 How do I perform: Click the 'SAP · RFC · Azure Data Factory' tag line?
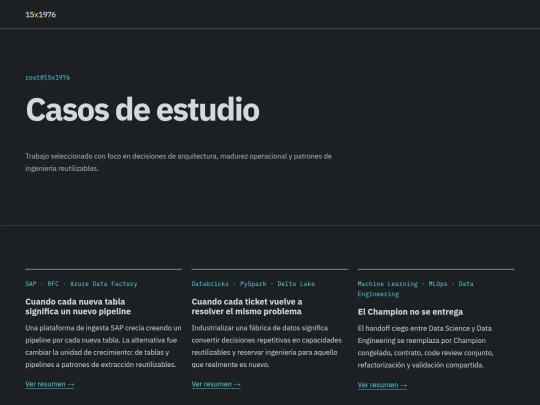(x=81, y=284)
